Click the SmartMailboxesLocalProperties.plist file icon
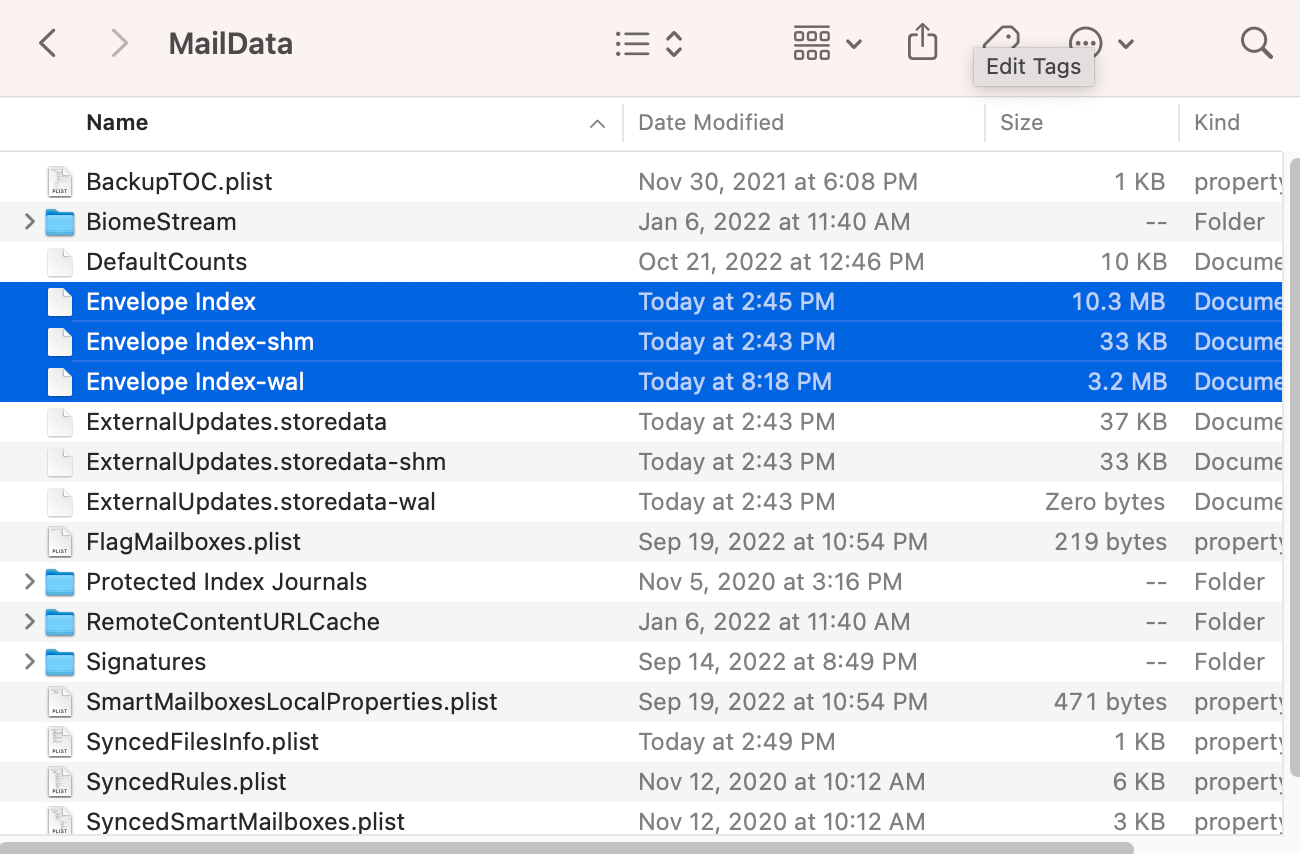Screen dimensions: 1300x854 point(60,702)
